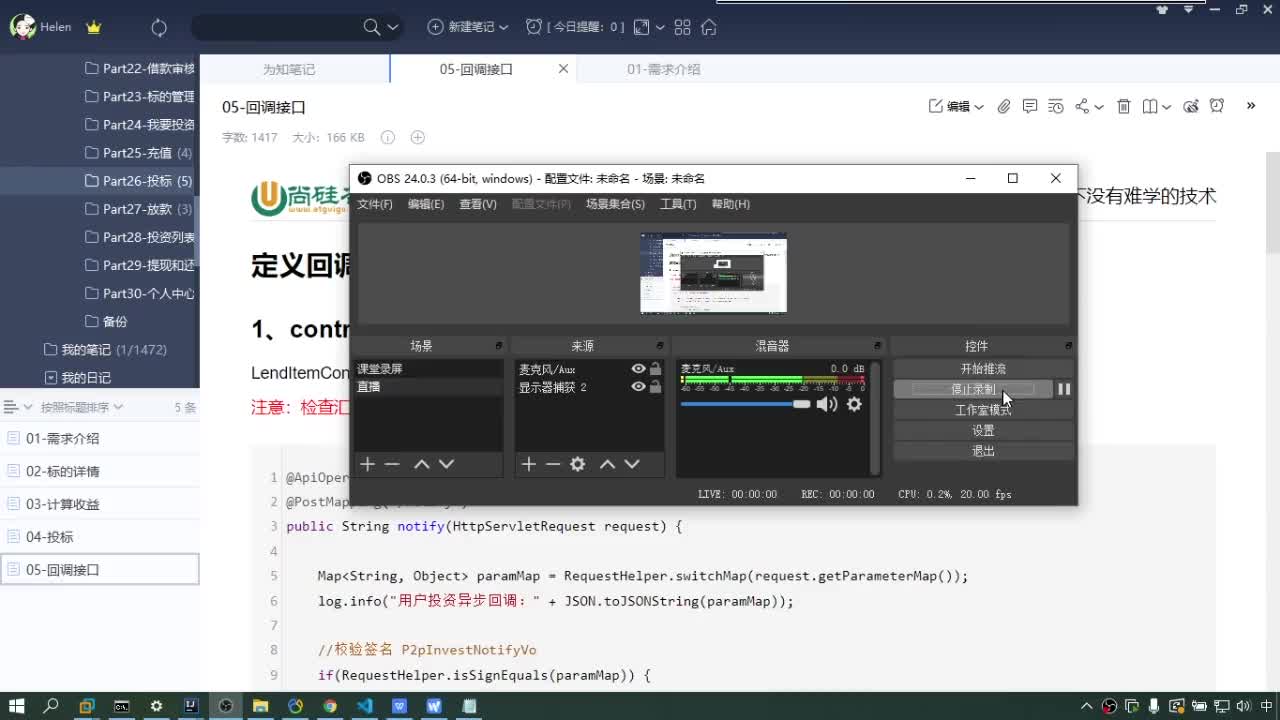Switch to the 01-需求介绍 tab
Image resolution: width=1280 pixels, height=720 pixels.
click(x=664, y=69)
